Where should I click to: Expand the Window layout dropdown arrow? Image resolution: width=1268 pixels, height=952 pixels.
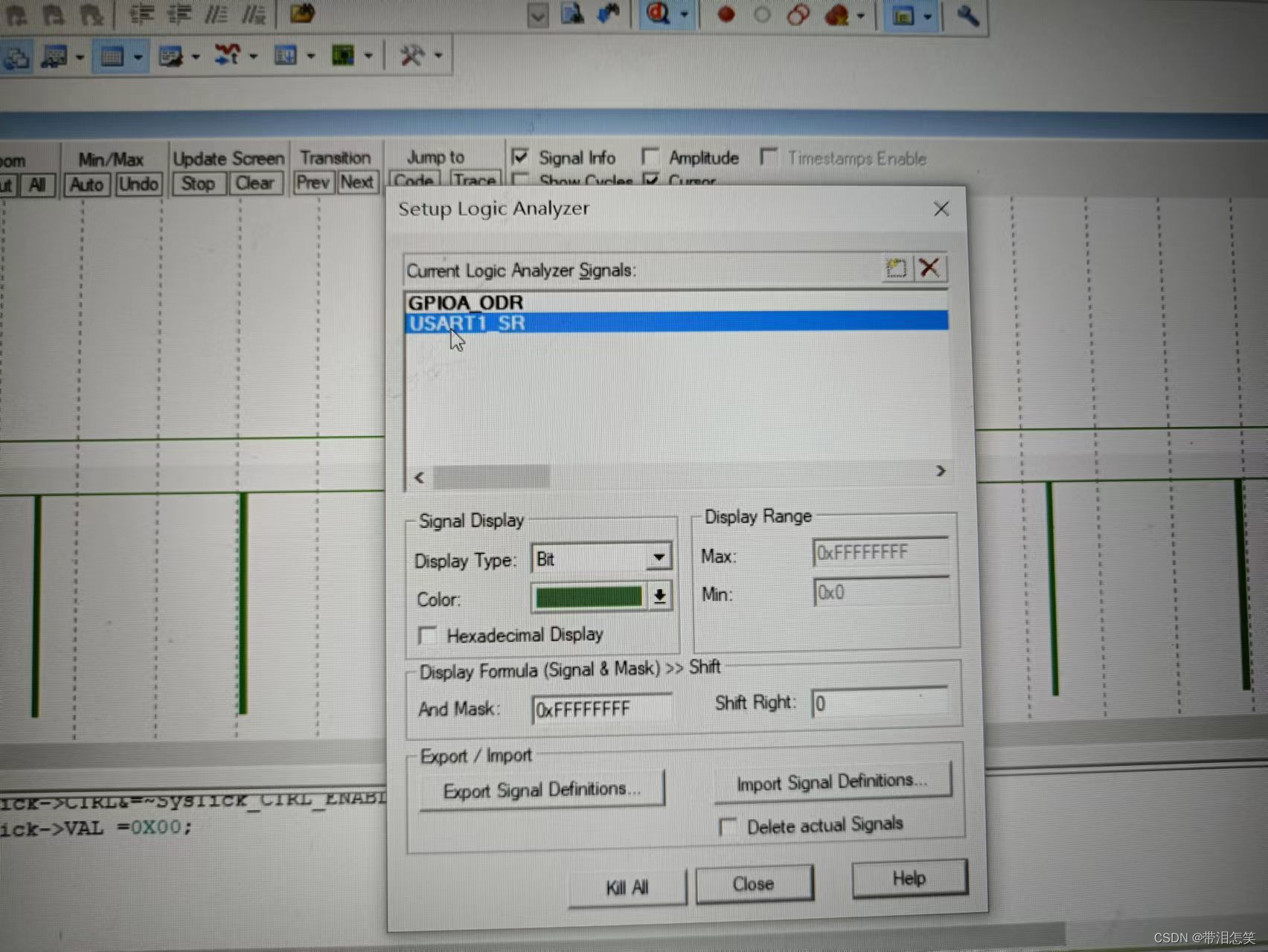(x=927, y=16)
